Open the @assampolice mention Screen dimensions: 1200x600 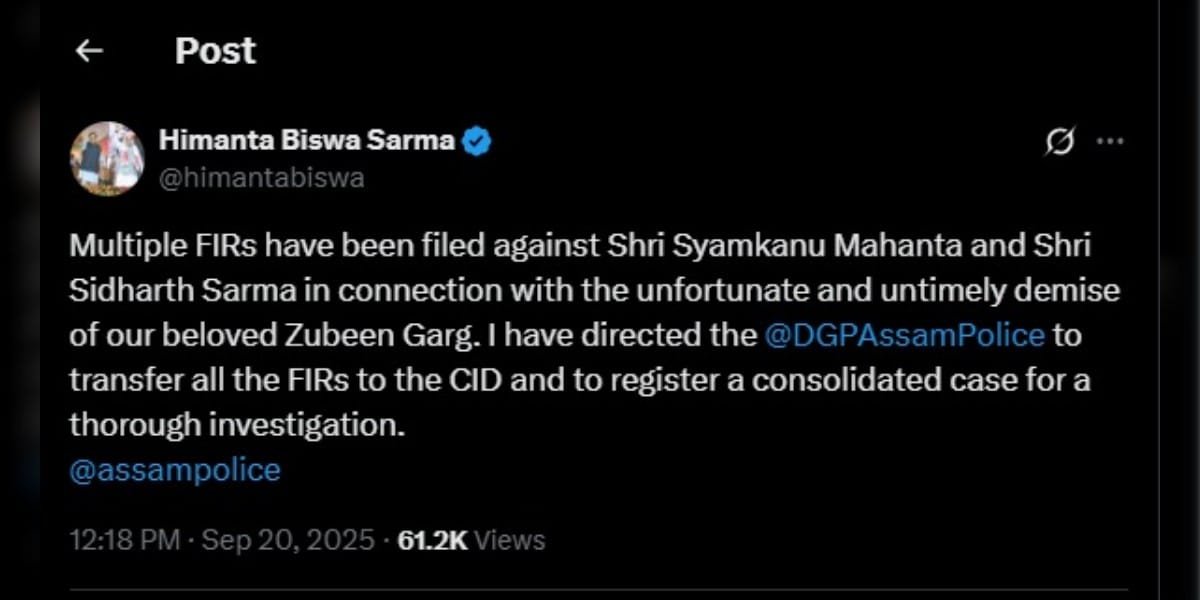(175, 470)
